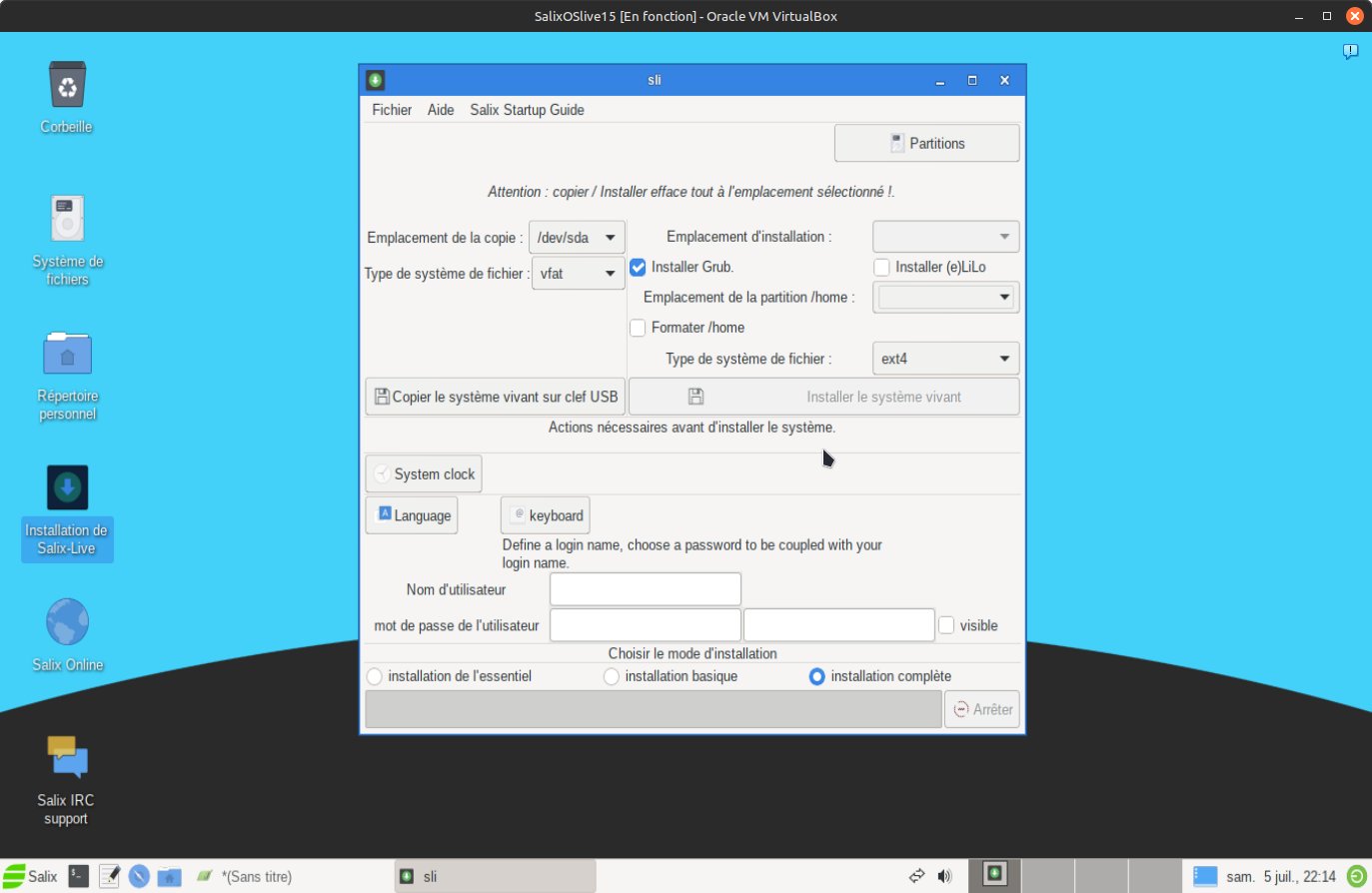The height and width of the screenshot is (893, 1372).
Task: Uncheck the Installer Grub checkbox
Action: pyautogui.click(x=638, y=268)
